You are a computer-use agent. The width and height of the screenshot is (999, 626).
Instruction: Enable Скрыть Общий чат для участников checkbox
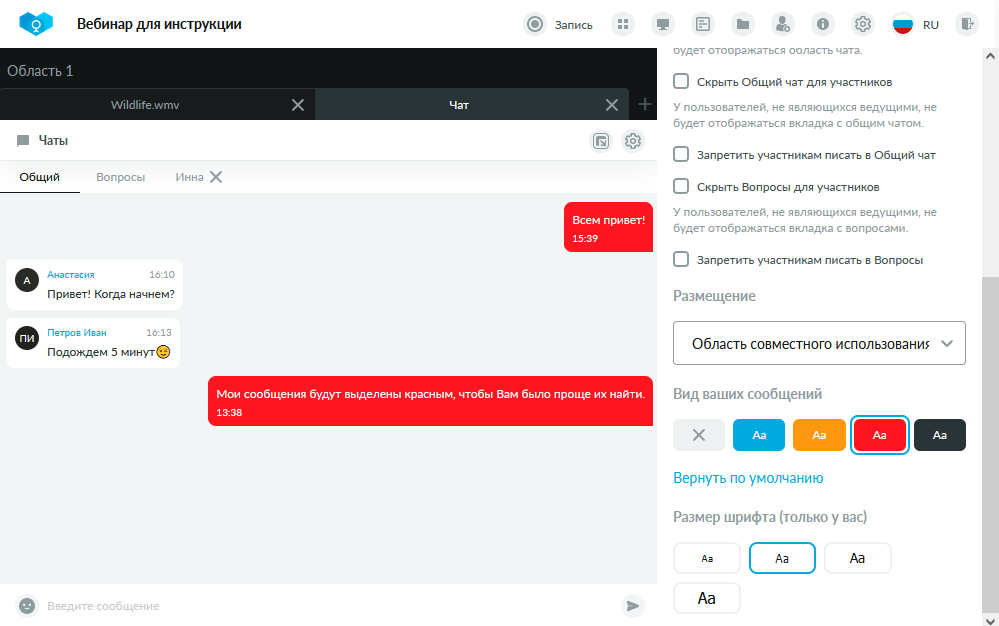[681, 81]
